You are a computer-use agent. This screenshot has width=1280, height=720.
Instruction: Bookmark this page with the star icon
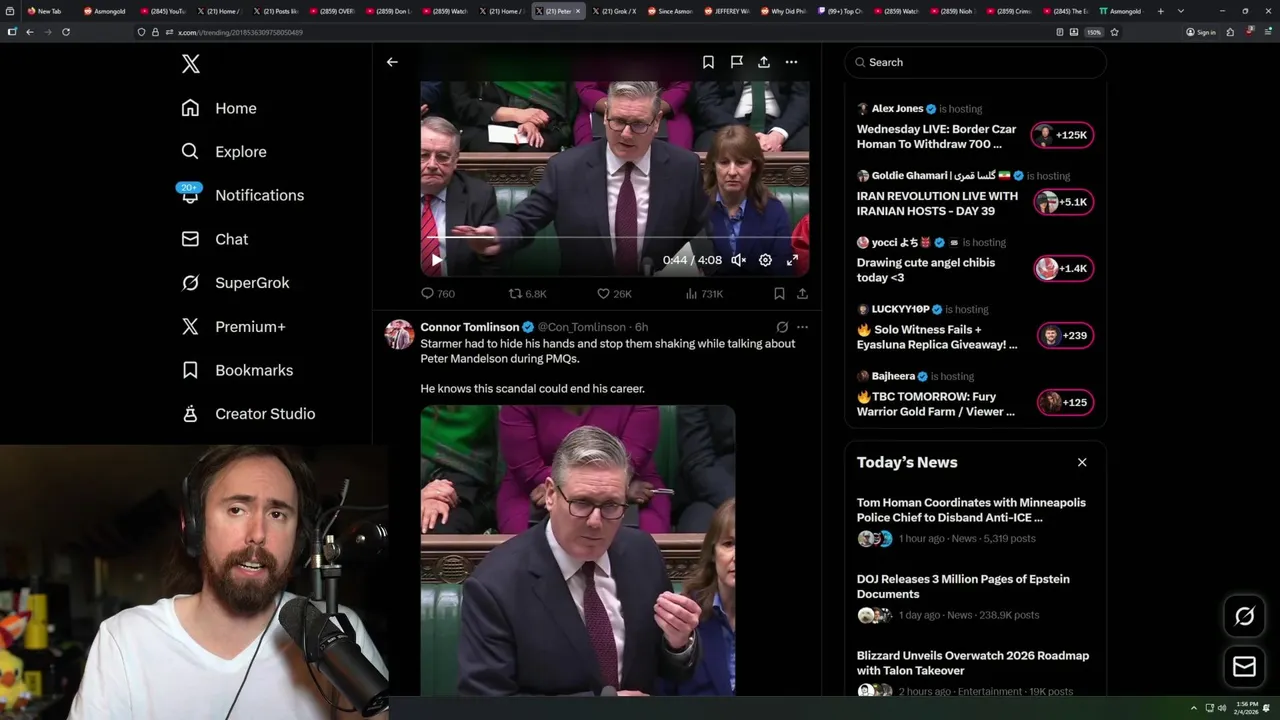pos(1114,32)
